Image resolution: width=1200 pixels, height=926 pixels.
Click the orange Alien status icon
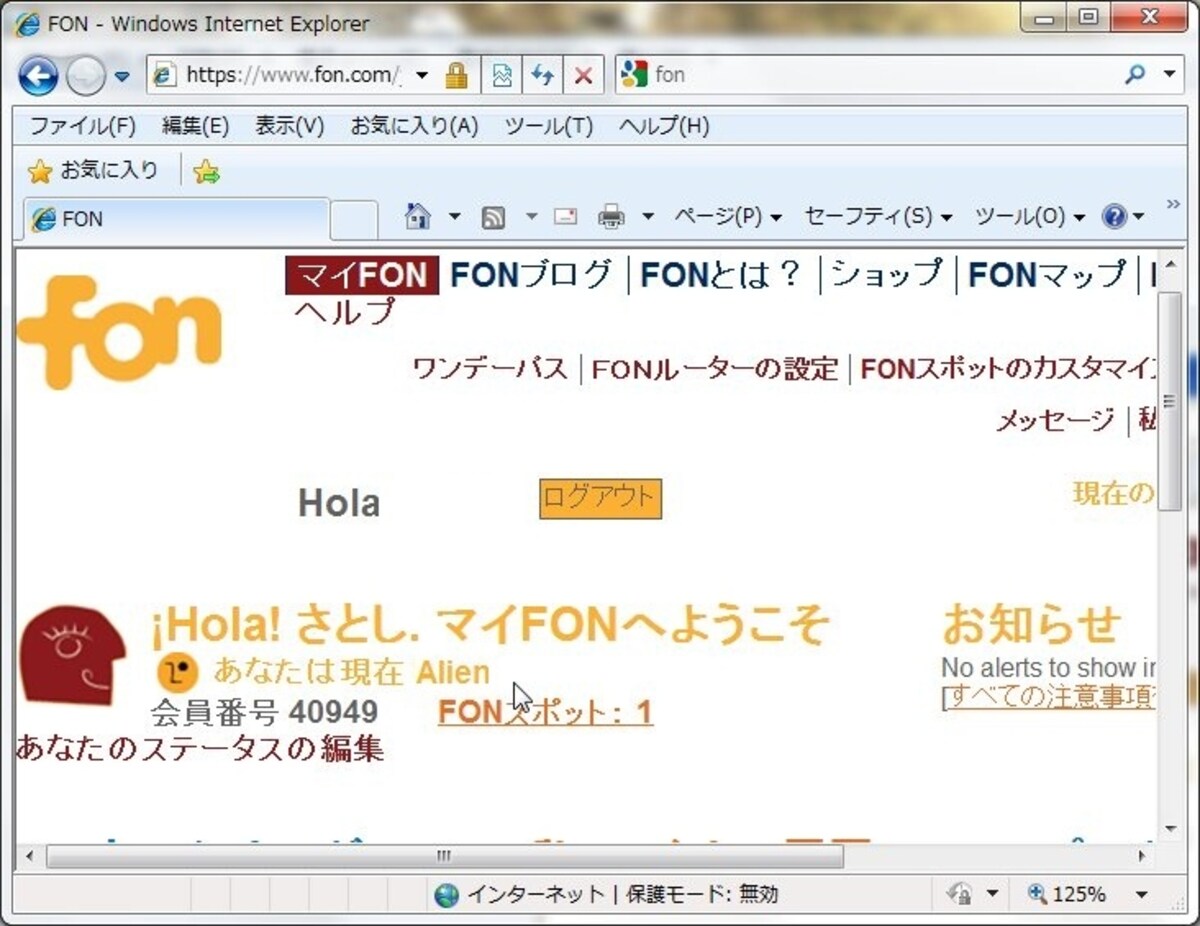(178, 672)
